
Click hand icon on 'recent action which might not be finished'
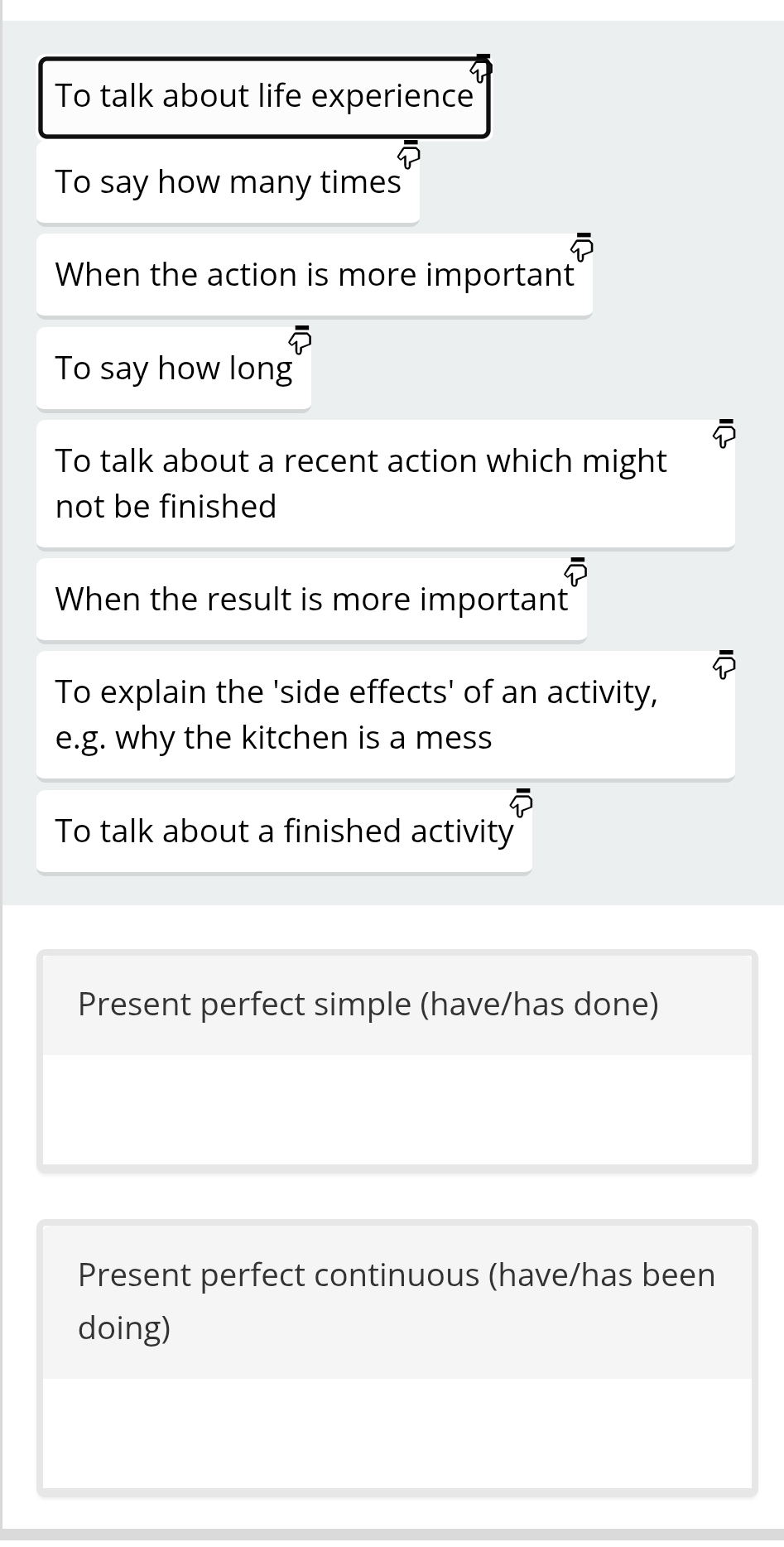point(724,432)
